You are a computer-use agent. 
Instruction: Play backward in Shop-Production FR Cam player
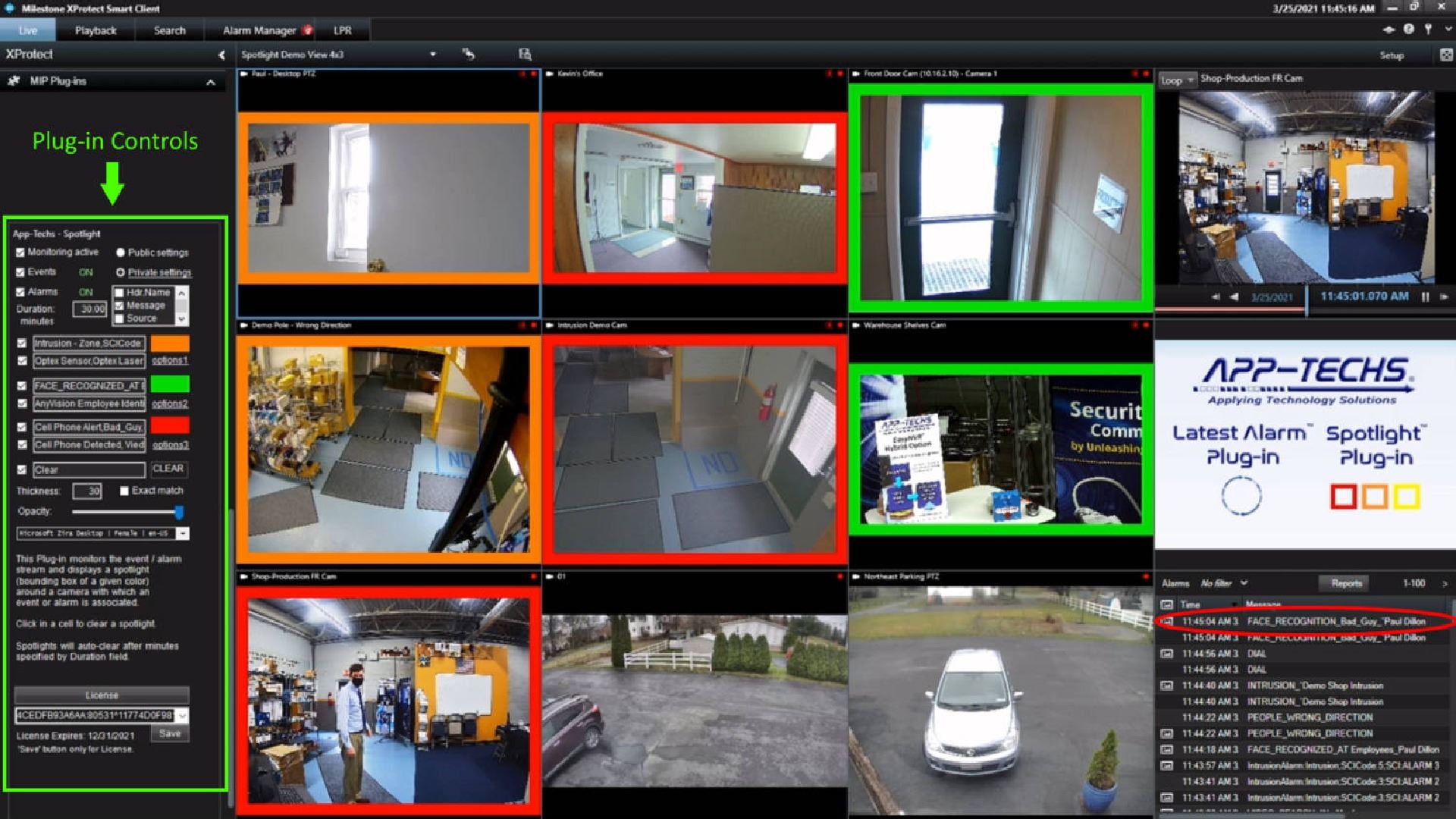[x=1234, y=297]
